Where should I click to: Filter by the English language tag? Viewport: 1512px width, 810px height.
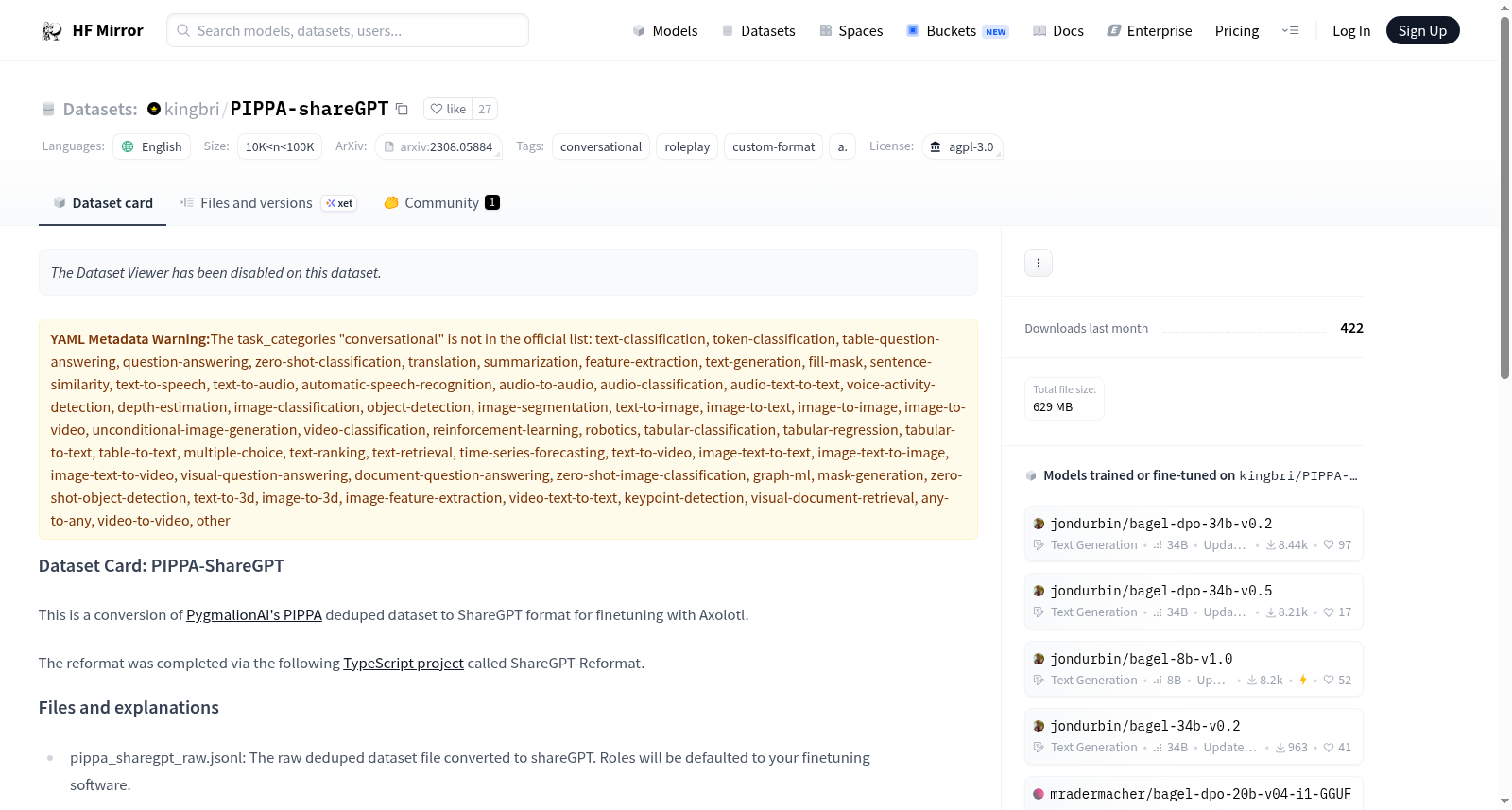coord(152,146)
